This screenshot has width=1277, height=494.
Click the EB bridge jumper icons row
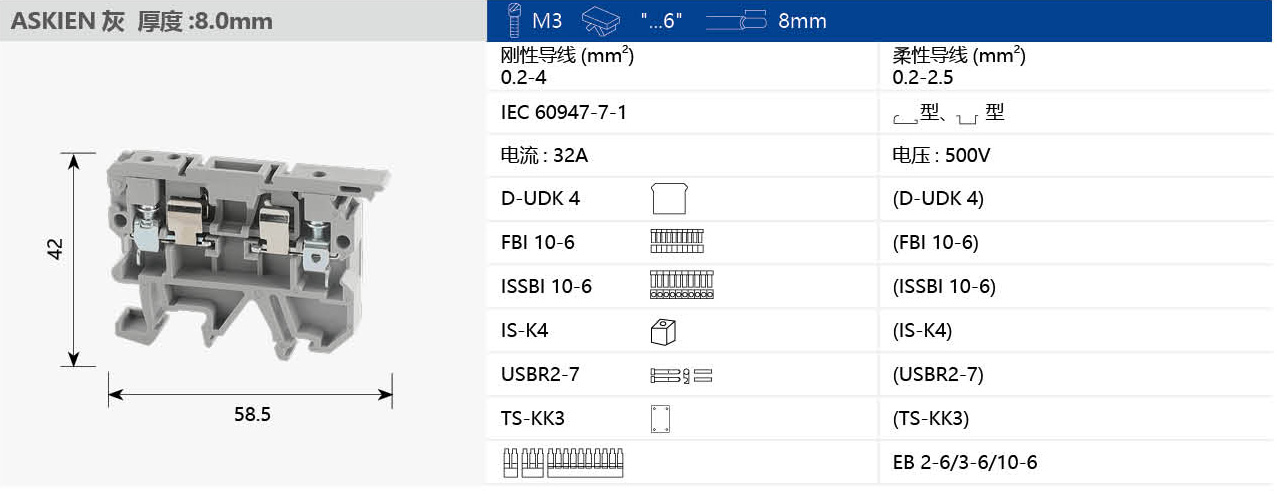click(567, 463)
